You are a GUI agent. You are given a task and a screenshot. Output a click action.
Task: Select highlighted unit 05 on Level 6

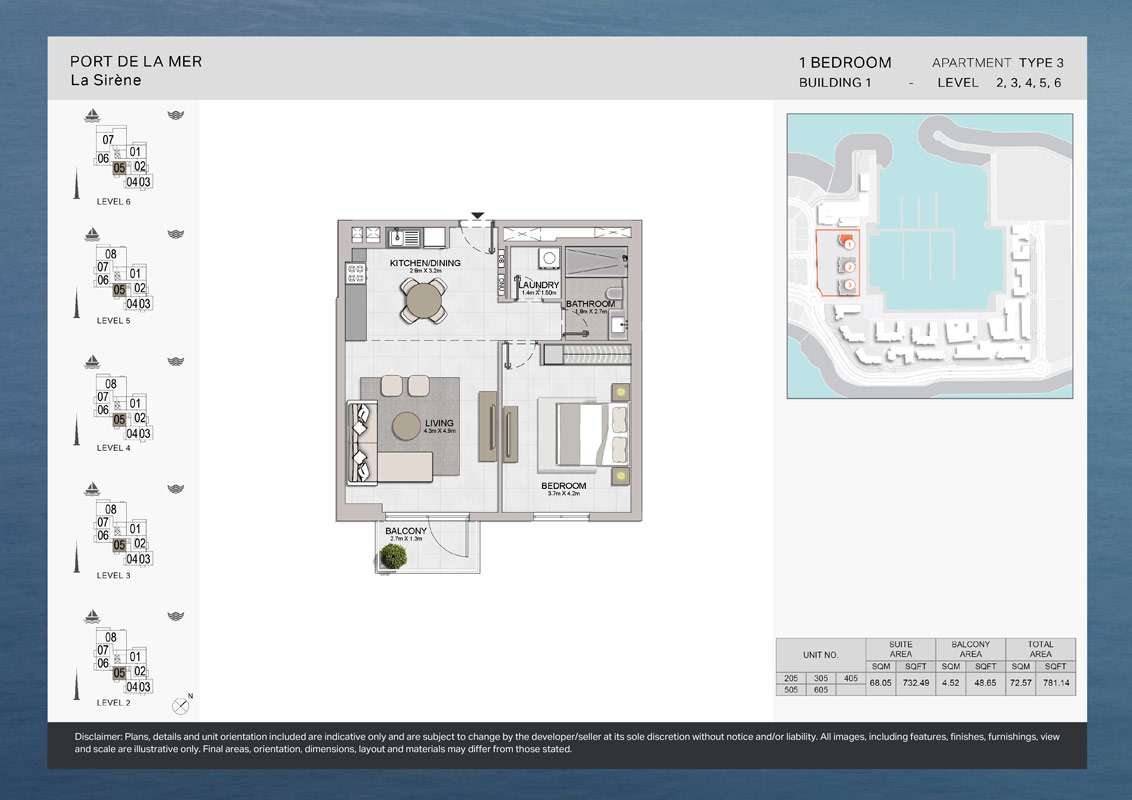tap(119, 169)
